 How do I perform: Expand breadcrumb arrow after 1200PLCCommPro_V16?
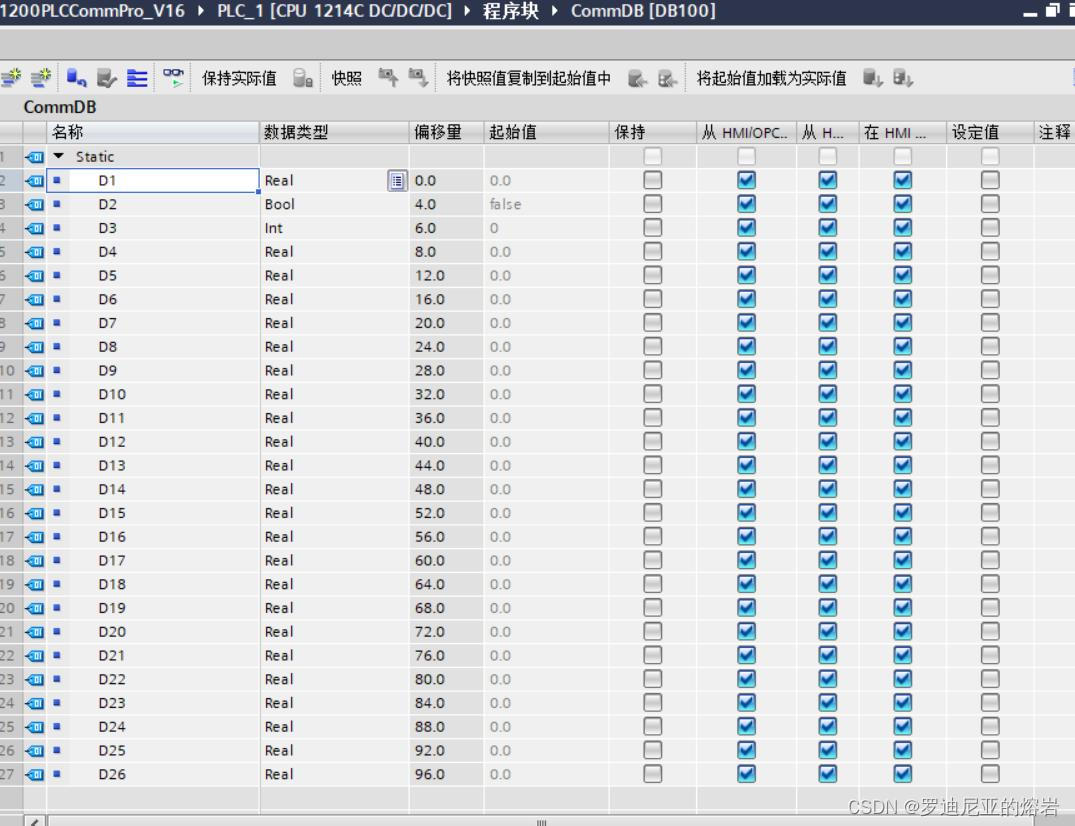[x=200, y=11]
